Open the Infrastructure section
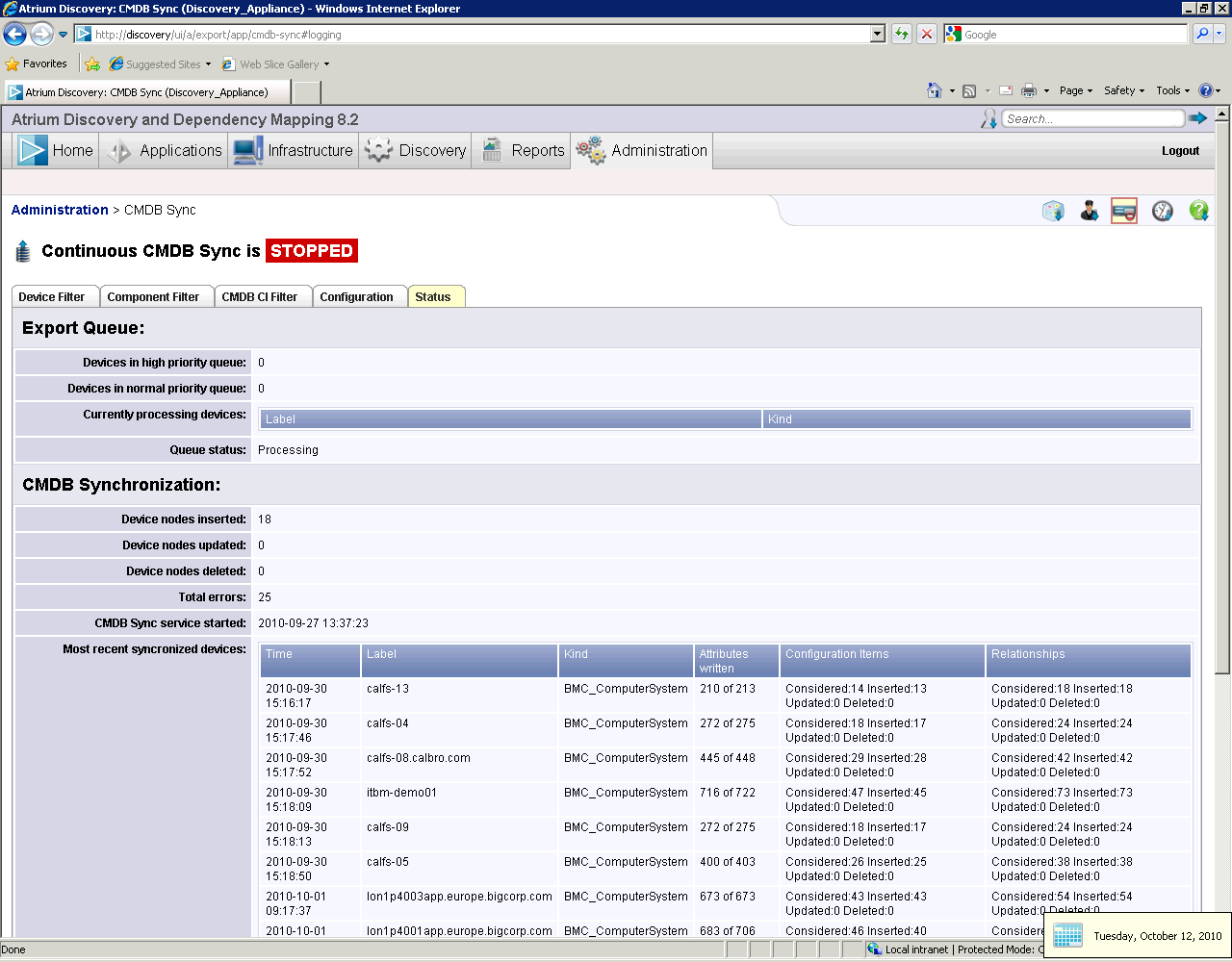This screenshot has width=1232, height=962. pyautogui.click(x=294, y=150)
